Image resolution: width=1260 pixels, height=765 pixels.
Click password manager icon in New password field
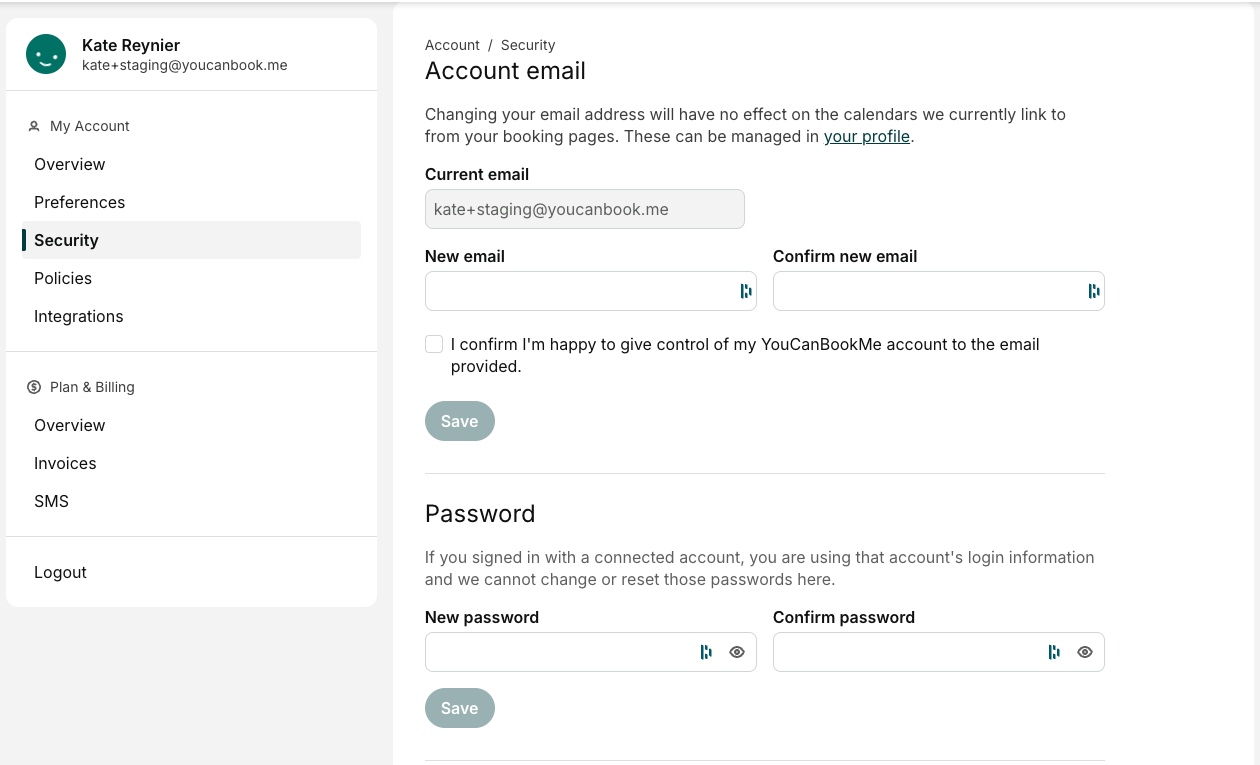(706, 652)
